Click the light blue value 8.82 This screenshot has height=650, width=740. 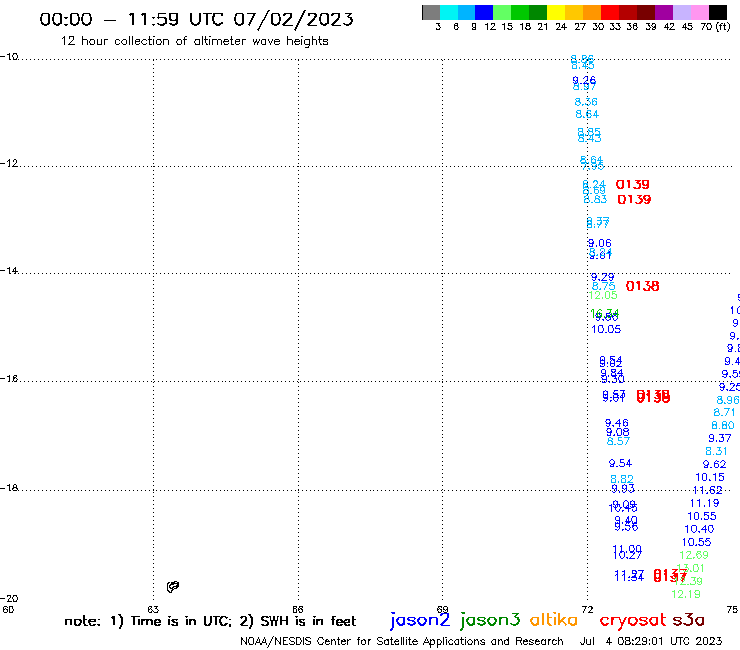point(622,480)
